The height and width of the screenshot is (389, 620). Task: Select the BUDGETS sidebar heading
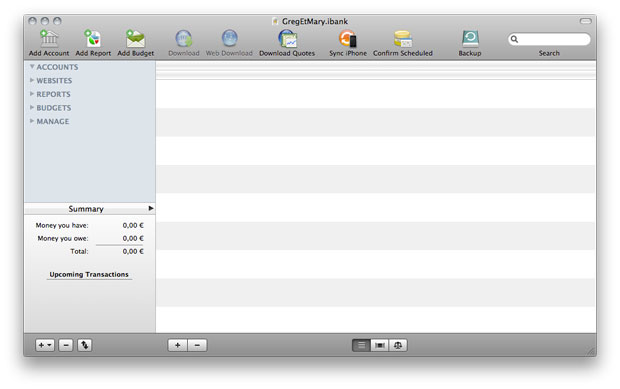[54, 108]
